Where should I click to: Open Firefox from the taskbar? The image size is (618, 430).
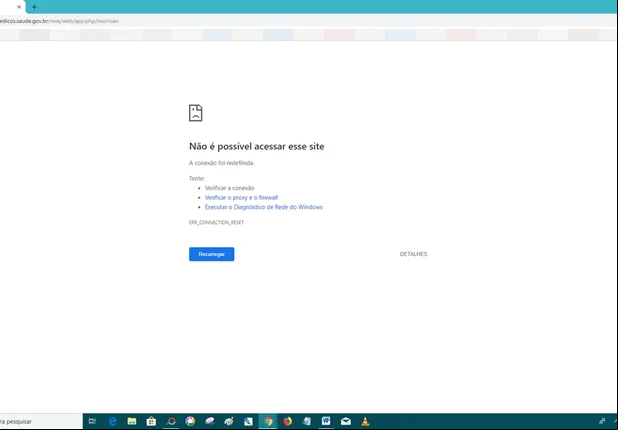click(287, 421)
